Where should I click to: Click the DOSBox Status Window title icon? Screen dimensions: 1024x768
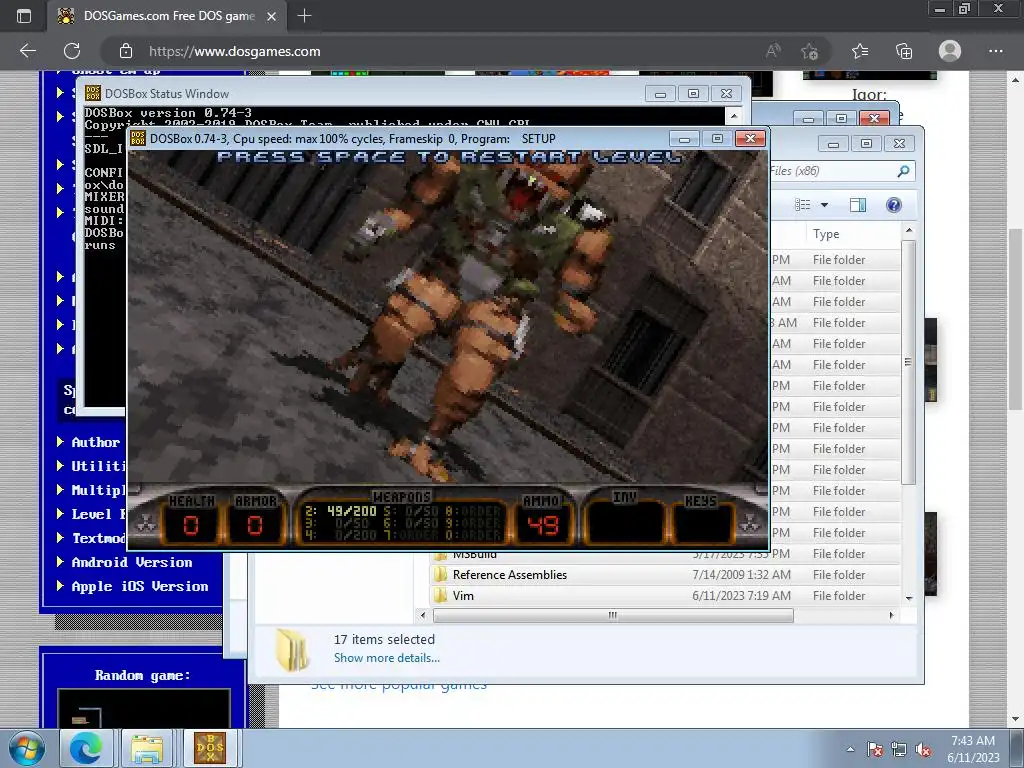tap(93, 93)
